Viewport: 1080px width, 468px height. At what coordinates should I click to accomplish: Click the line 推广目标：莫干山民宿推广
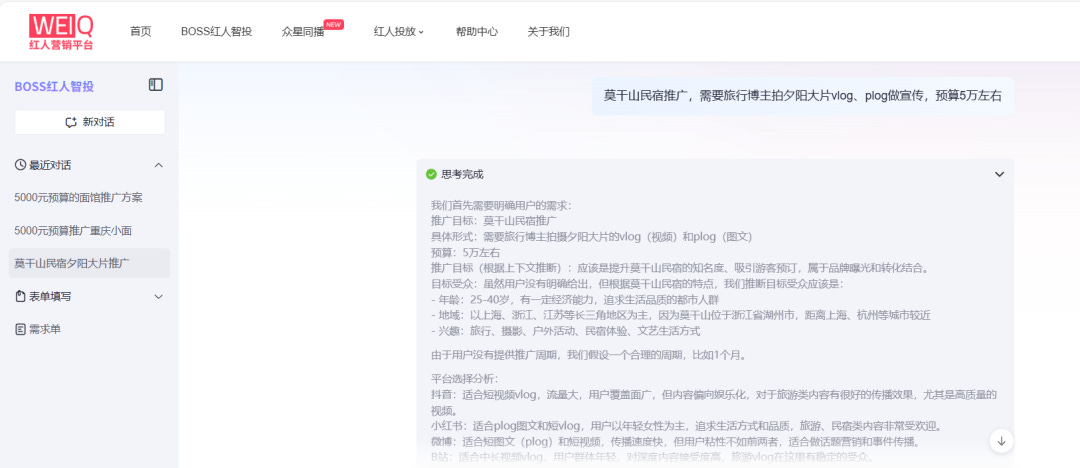point(494,221)
